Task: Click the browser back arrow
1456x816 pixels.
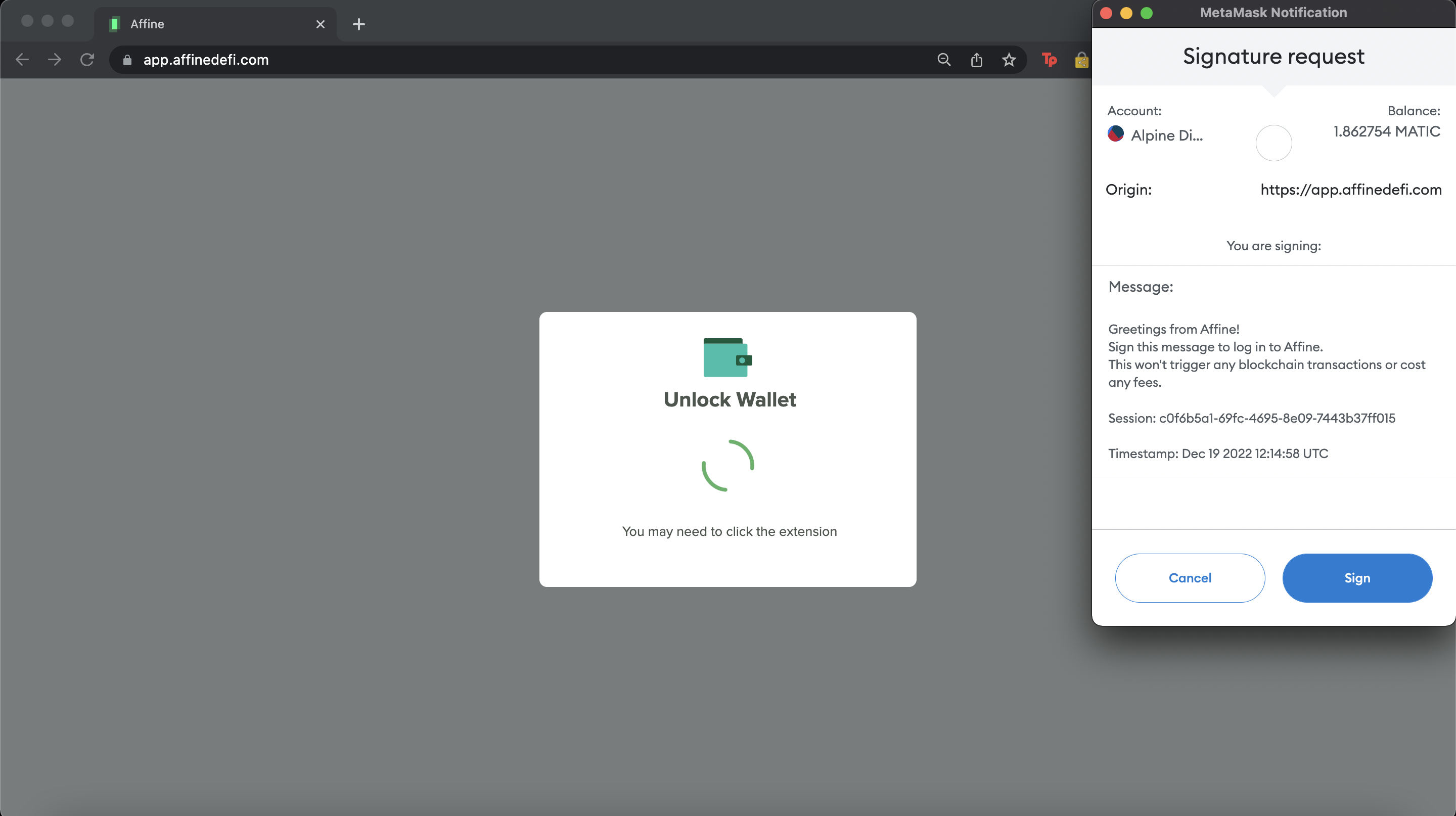Action: pos(22,59)
